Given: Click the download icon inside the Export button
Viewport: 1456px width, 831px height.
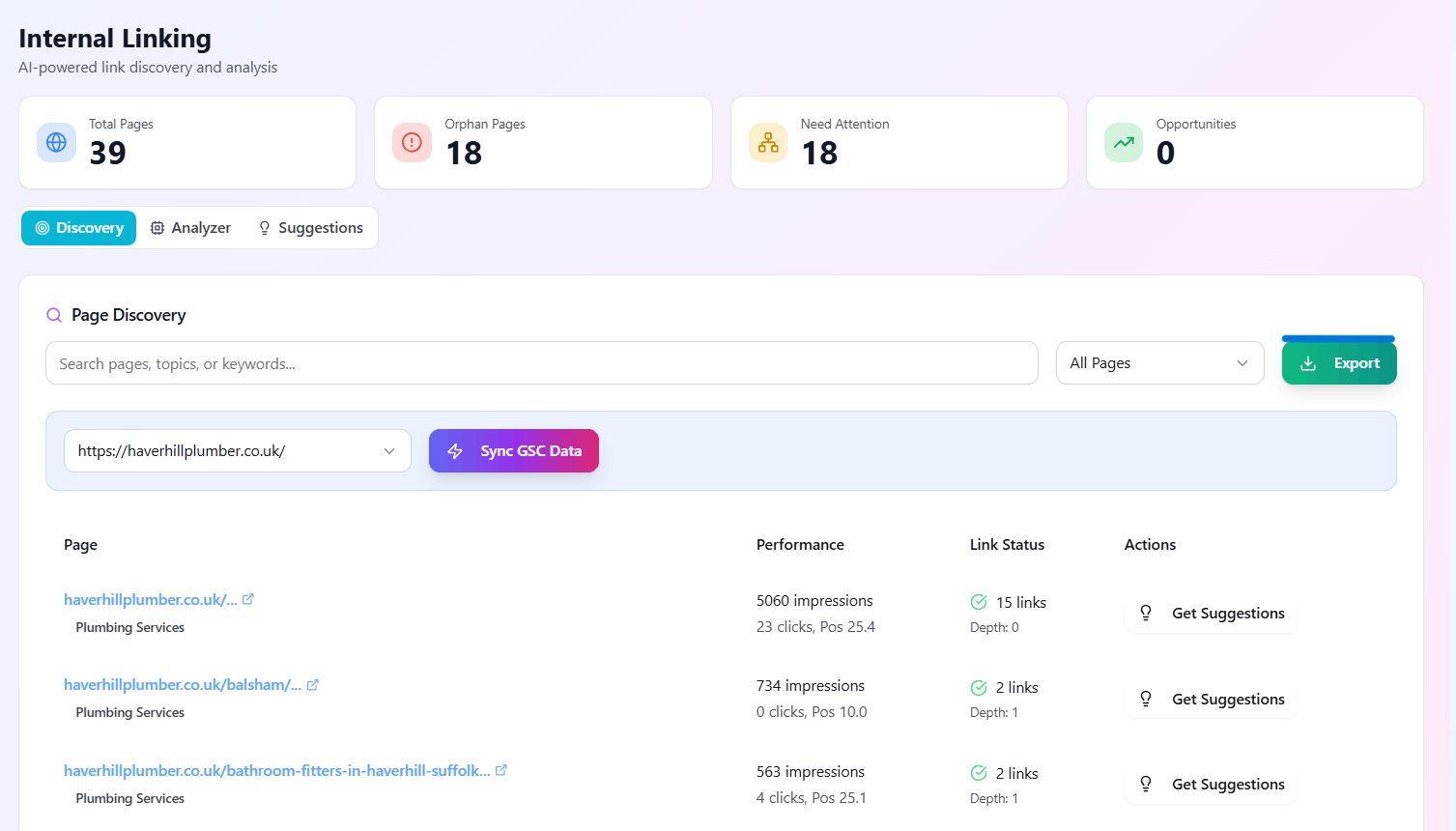Looking at the screenshot, I should 1309,362.
